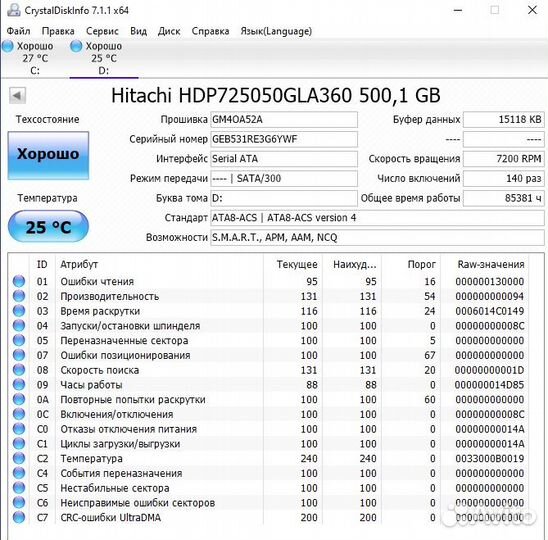Click the serial number field GEB531RE3G6YWF
Image resolution: width=548 pixels, height=540 pixels.
[284, 139]
